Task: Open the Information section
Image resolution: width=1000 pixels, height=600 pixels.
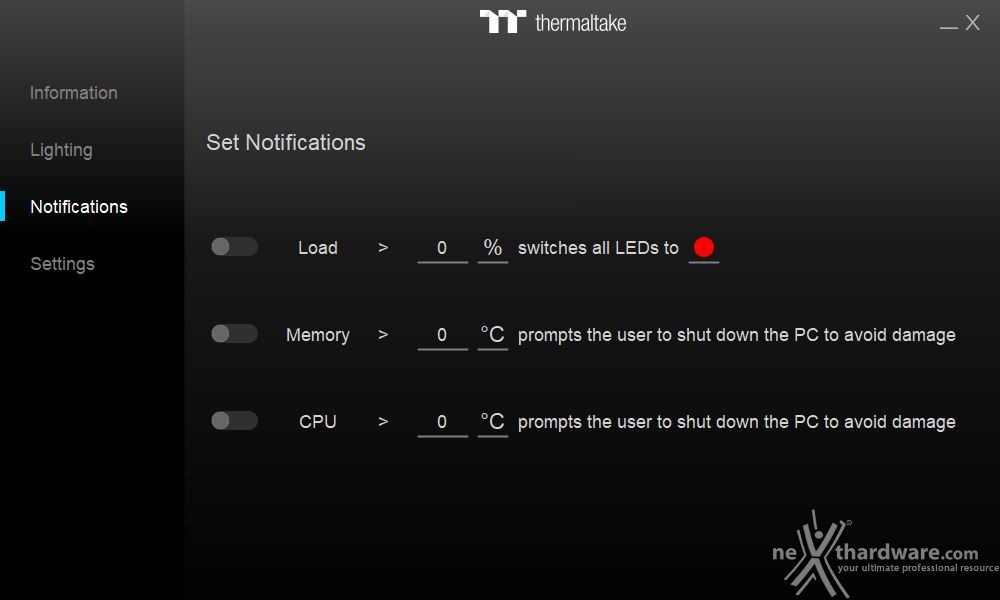Action: [74, 93]
